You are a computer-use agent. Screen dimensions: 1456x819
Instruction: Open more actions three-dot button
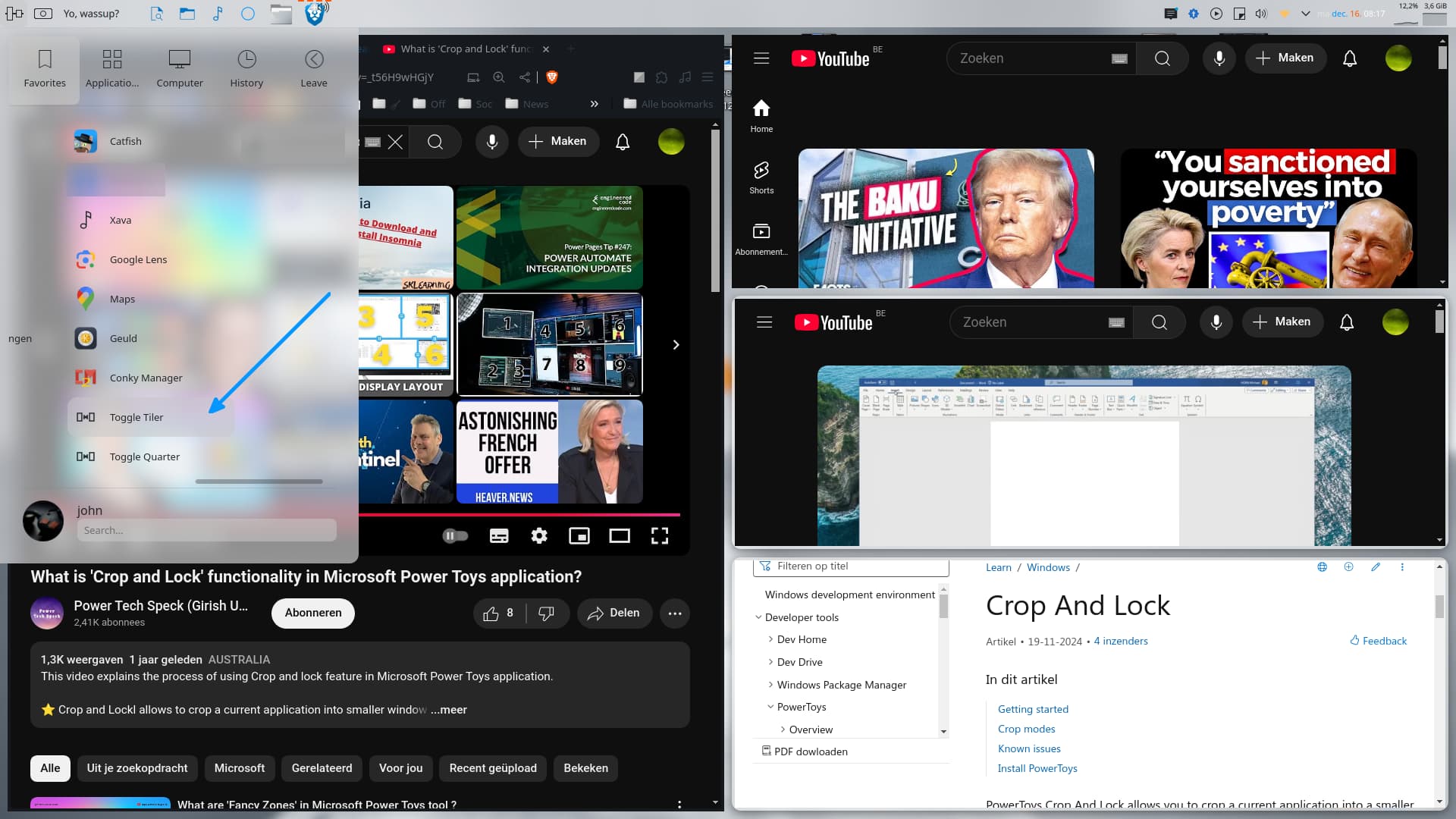tap(675, 613)
